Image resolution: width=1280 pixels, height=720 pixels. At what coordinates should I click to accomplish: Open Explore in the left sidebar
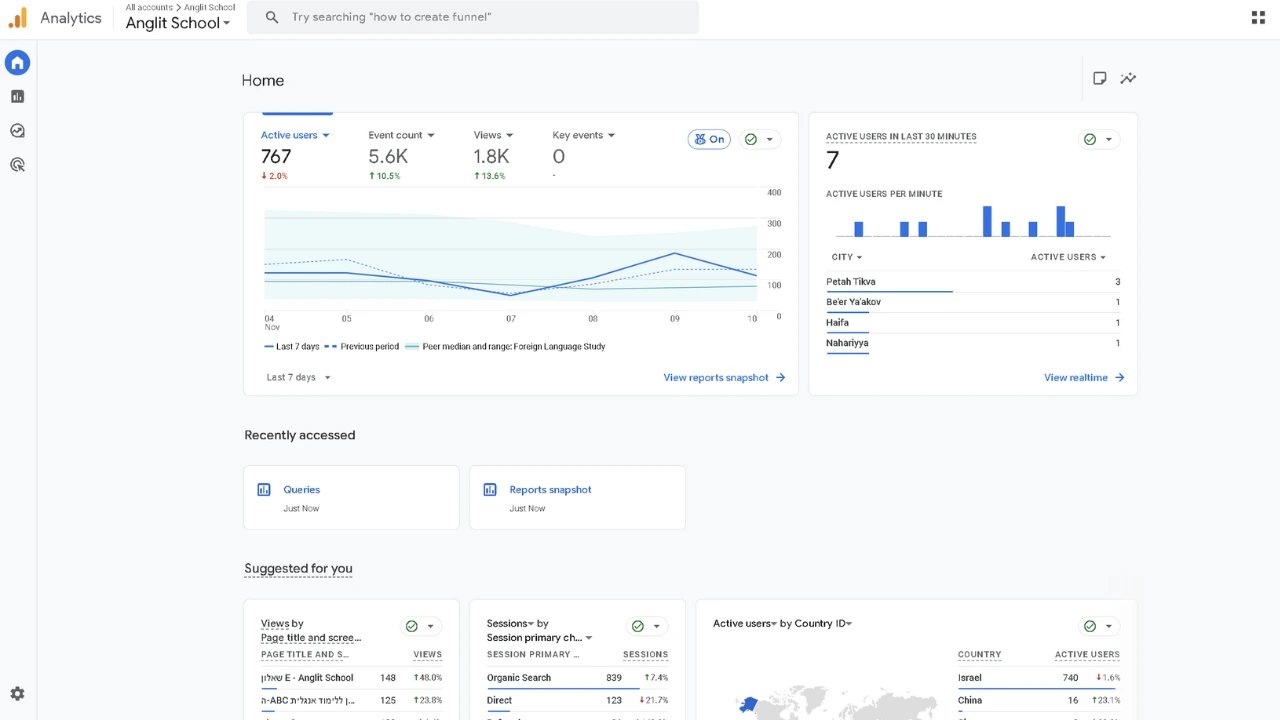pos(17,131)
